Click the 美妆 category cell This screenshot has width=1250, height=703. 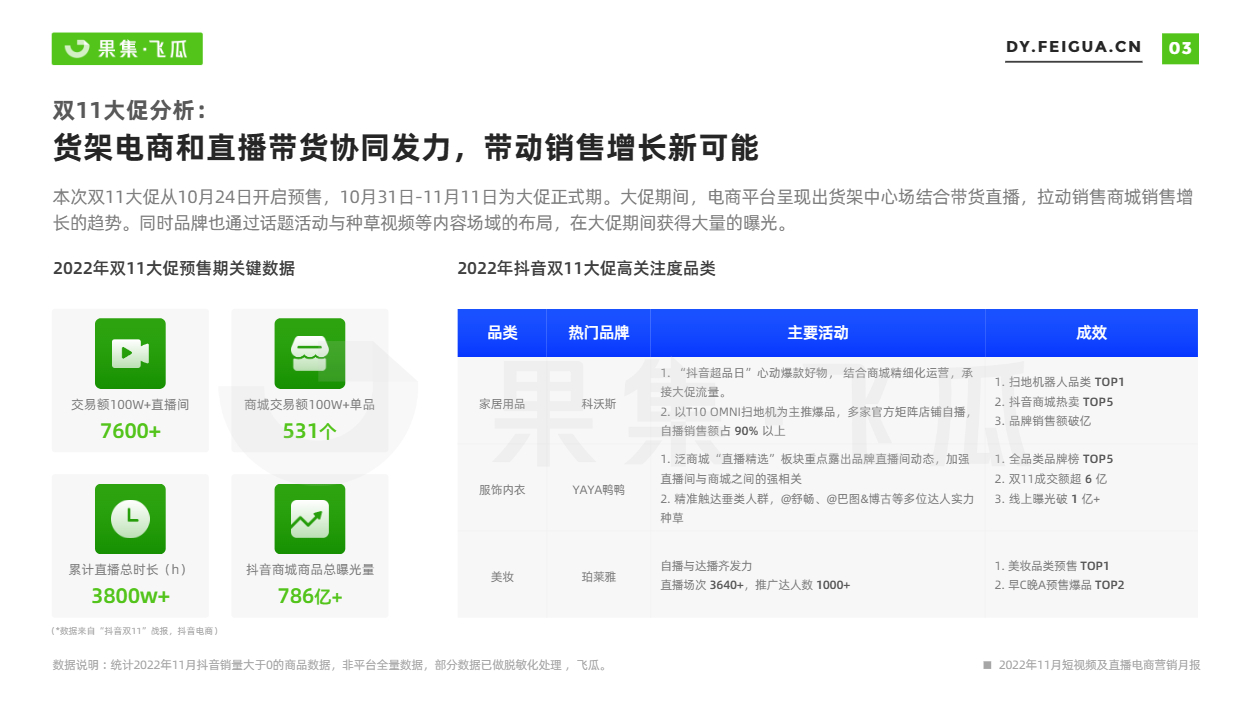[502, 576]
